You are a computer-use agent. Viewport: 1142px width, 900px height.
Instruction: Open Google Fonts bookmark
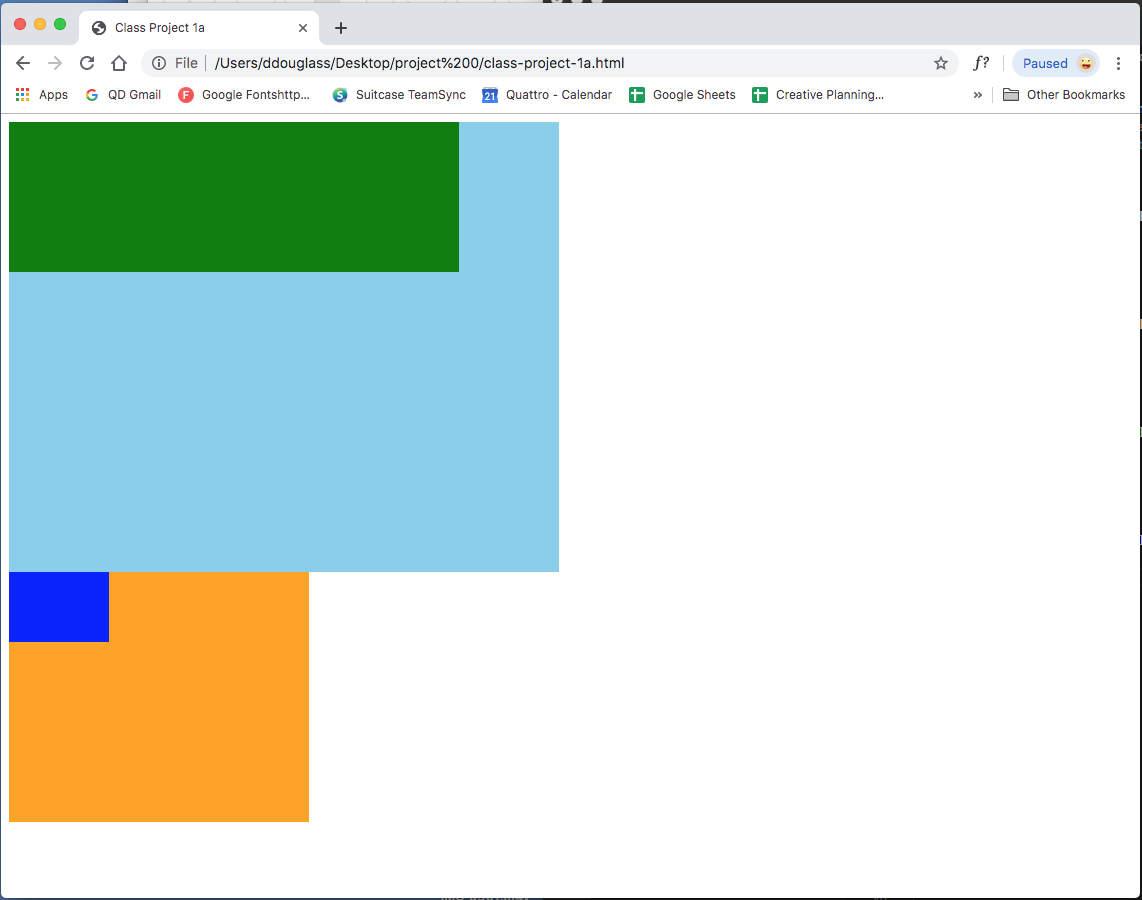(244, 95)
